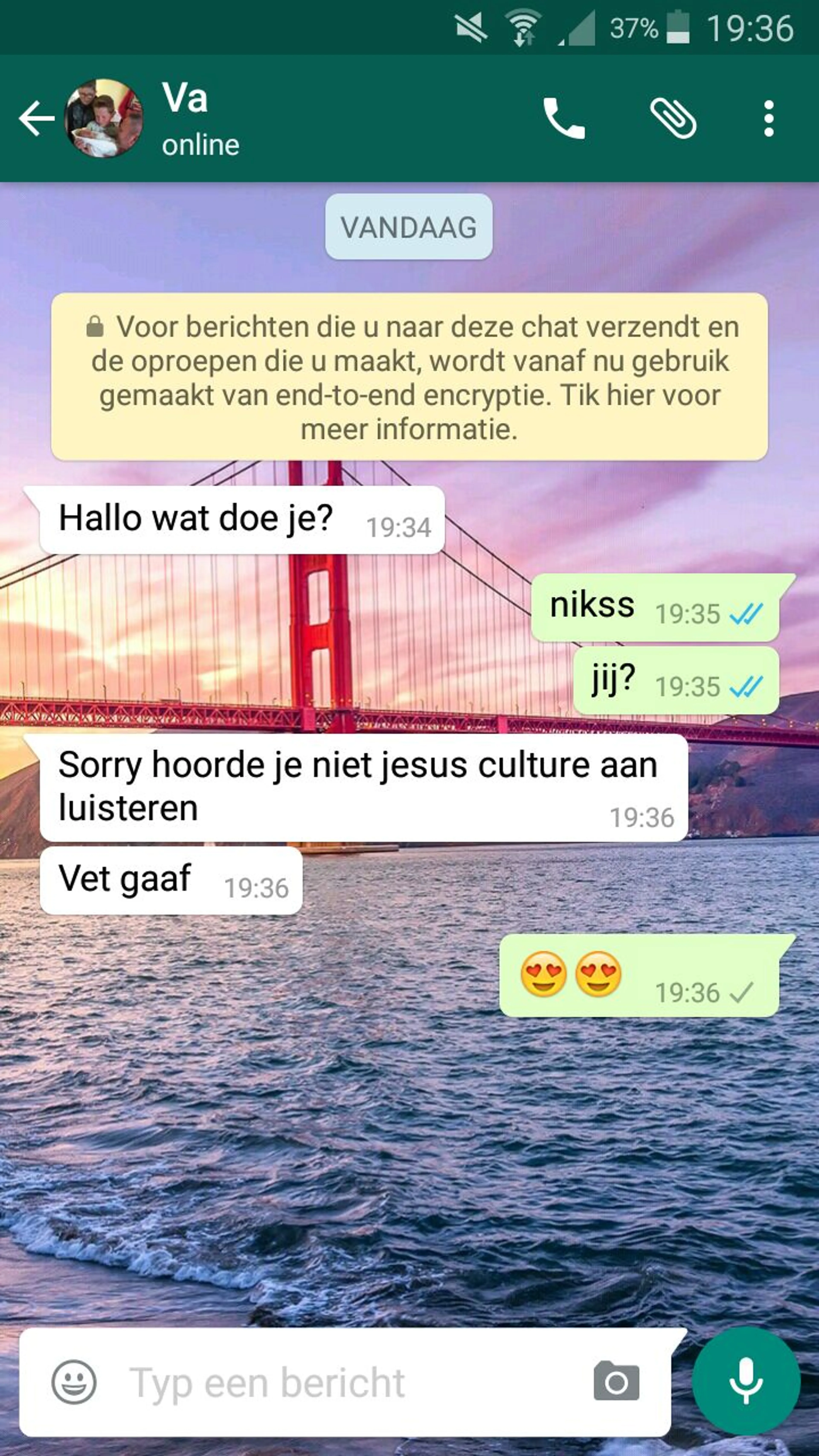Tap the VANDAAG date label
Screen dimensions: 819x1456
[x=409, y=227]
